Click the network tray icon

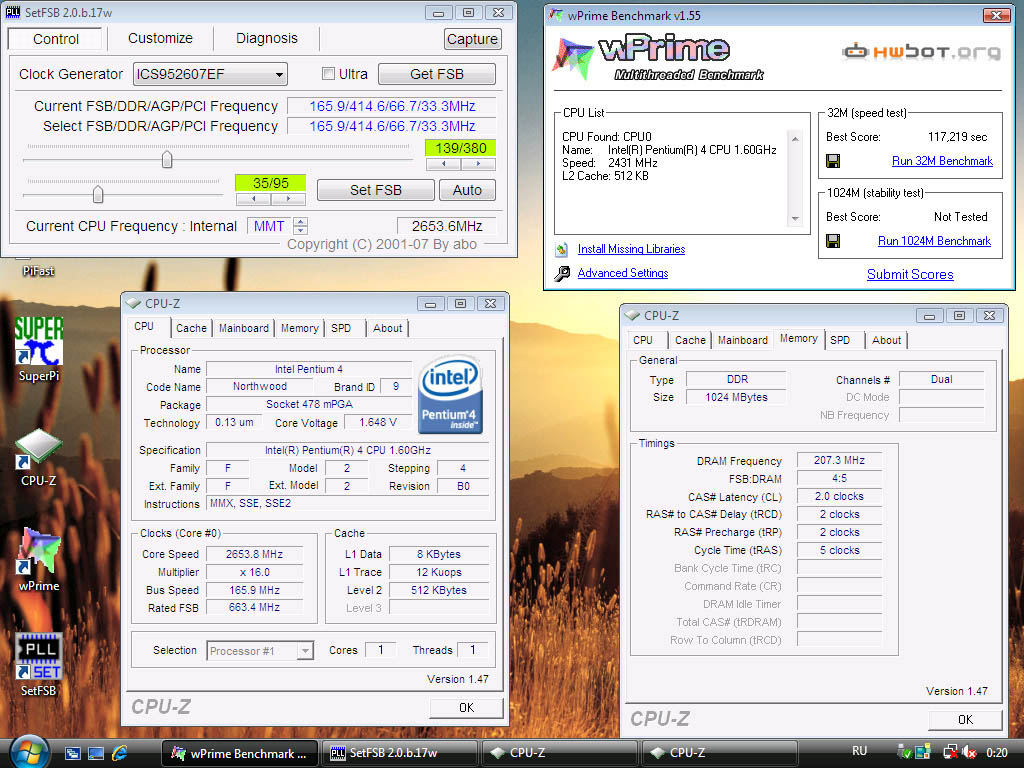950,753
